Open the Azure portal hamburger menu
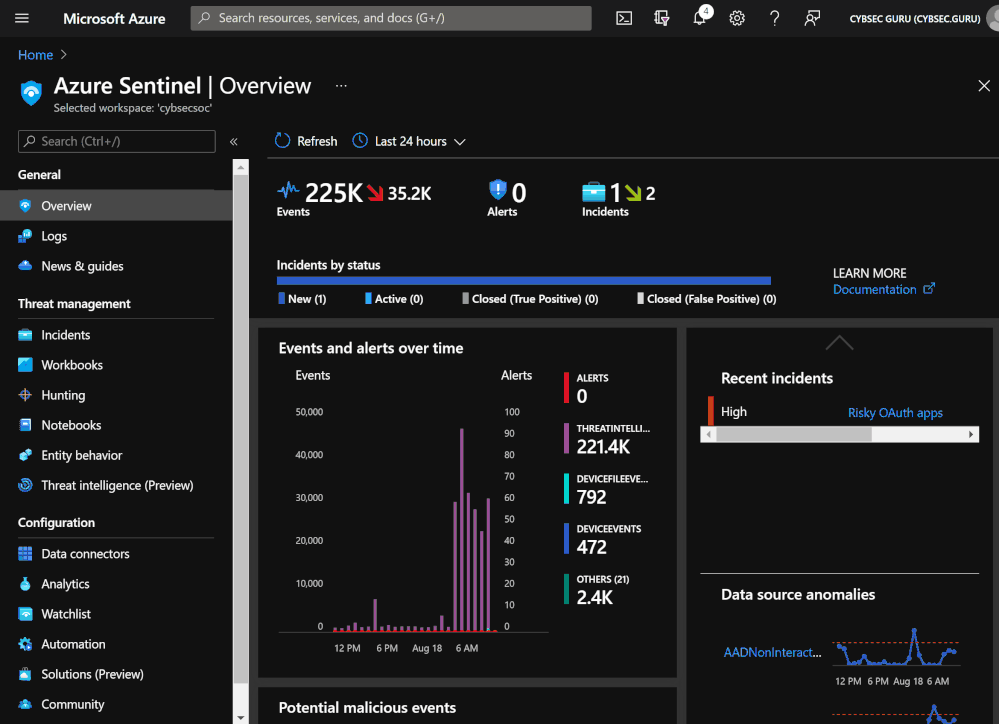The height and width of the screenshot is (724, 999). tap(22, 18)
